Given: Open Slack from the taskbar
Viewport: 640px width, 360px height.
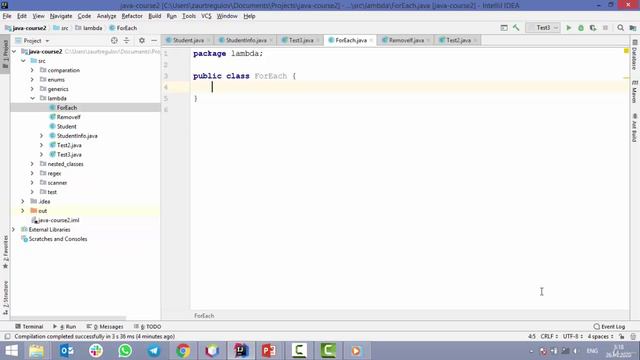Looking at the screenshot, I should (x=96, y=351).
